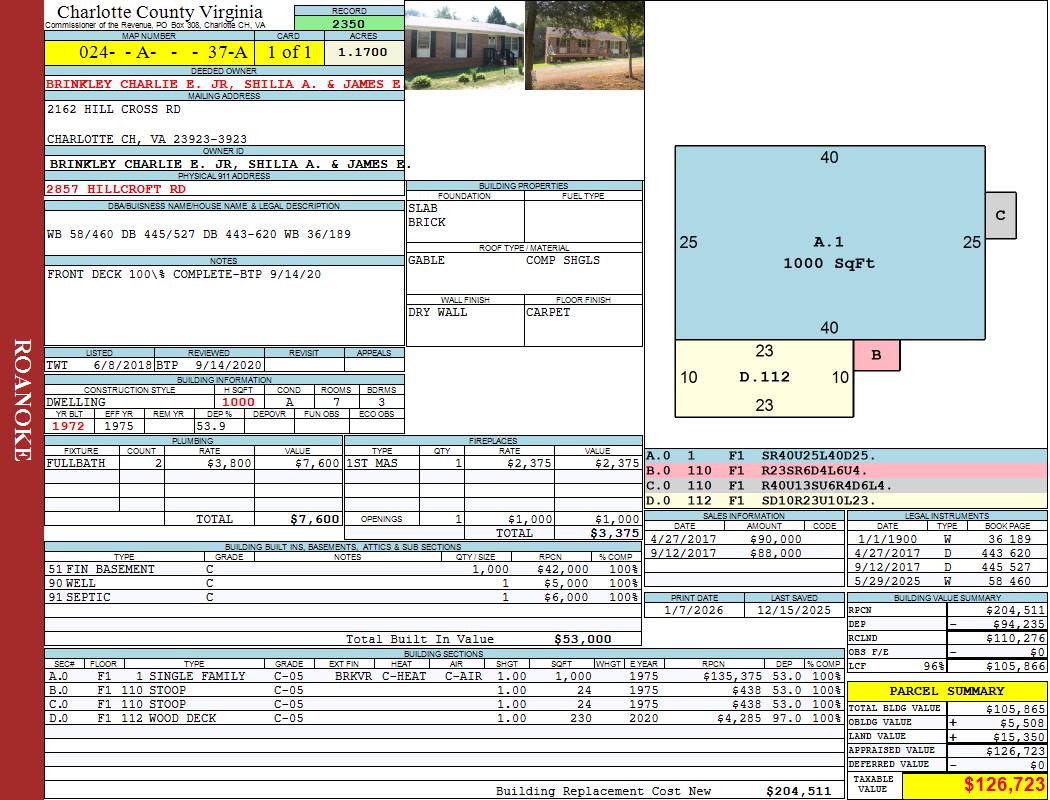Screen dimensions: 1050x800
Task: Select the gray C stoop sketch box
Action: tap(1000, 216)
